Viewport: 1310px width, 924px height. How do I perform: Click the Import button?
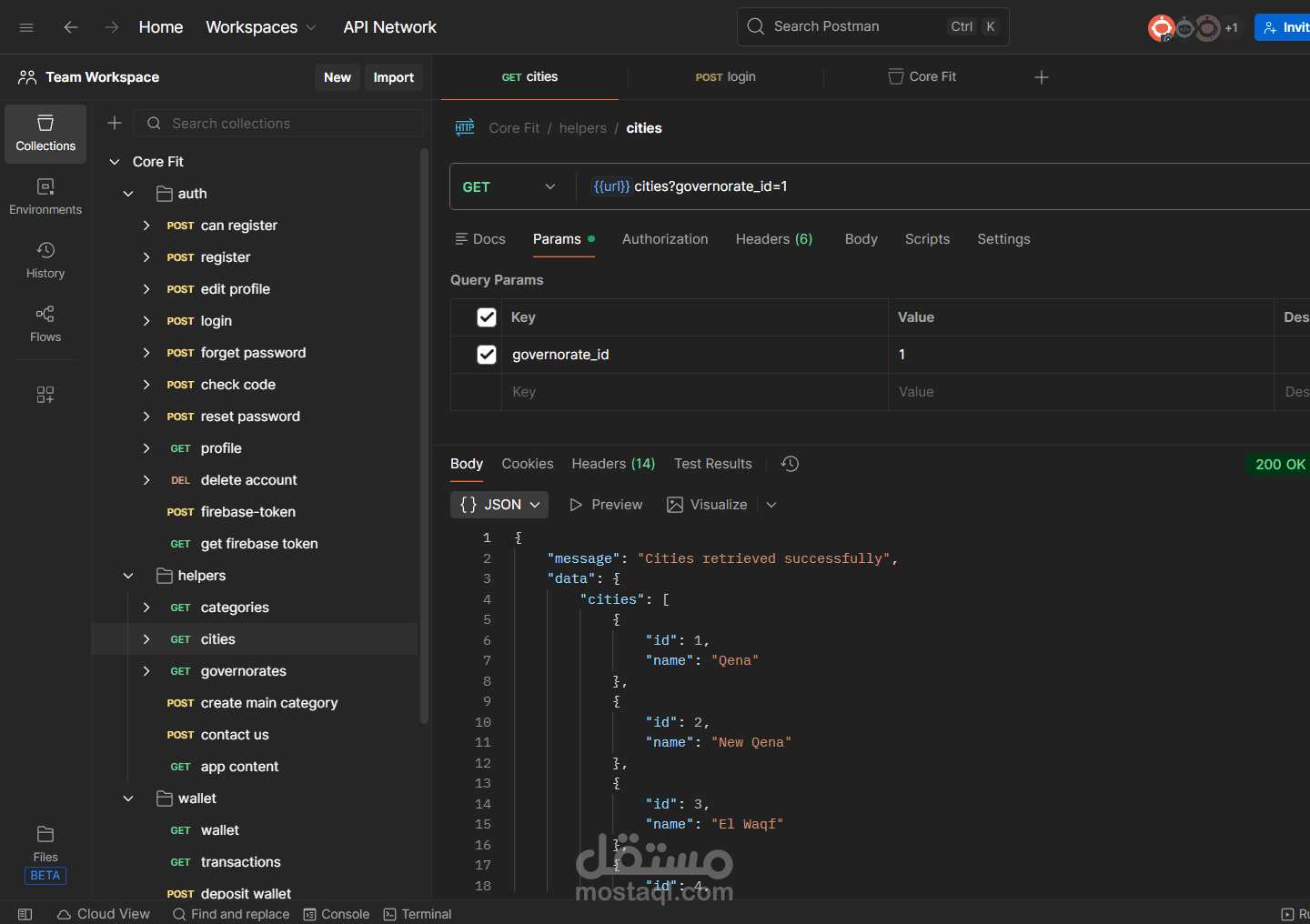click(x=394, y=77)
